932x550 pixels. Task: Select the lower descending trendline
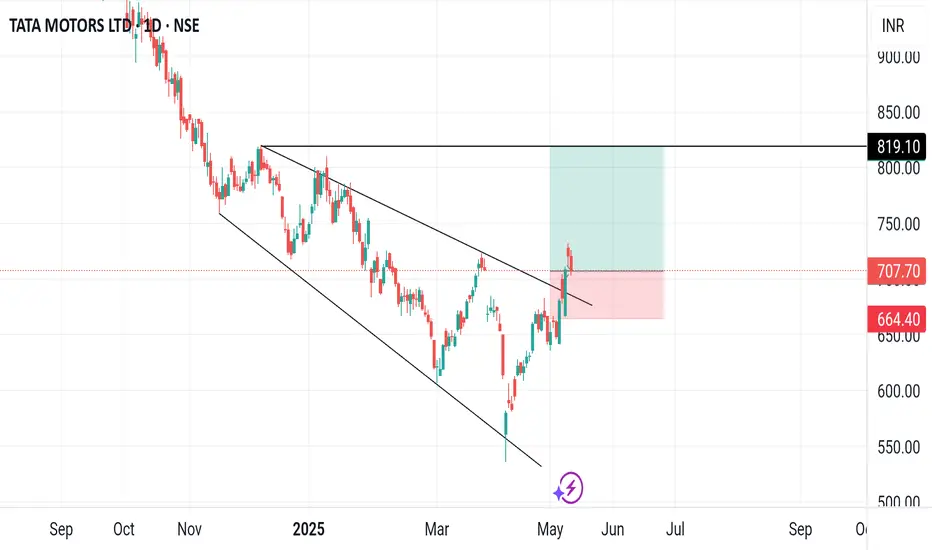coord(380,340)
